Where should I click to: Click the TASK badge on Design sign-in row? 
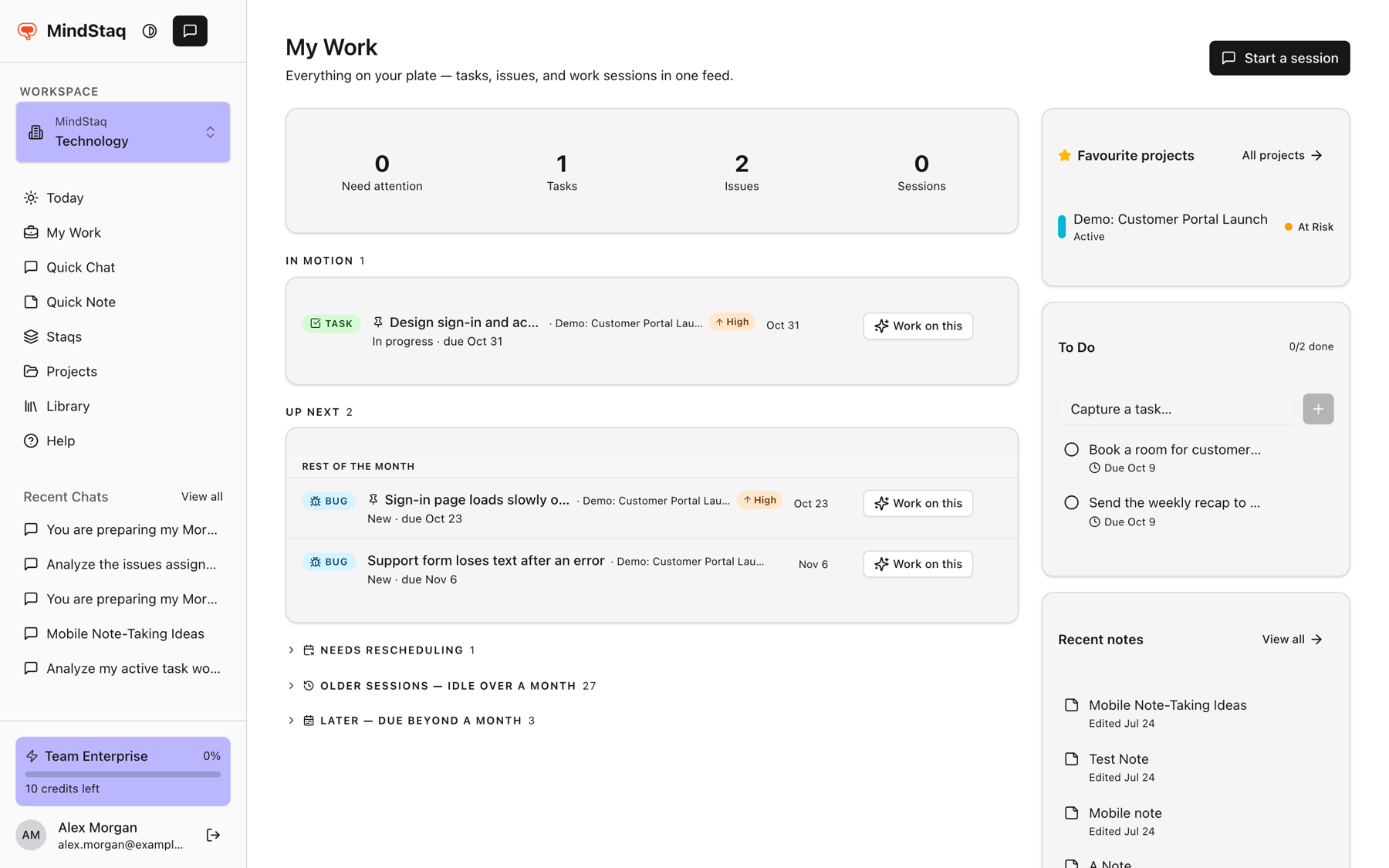point(331,323)
